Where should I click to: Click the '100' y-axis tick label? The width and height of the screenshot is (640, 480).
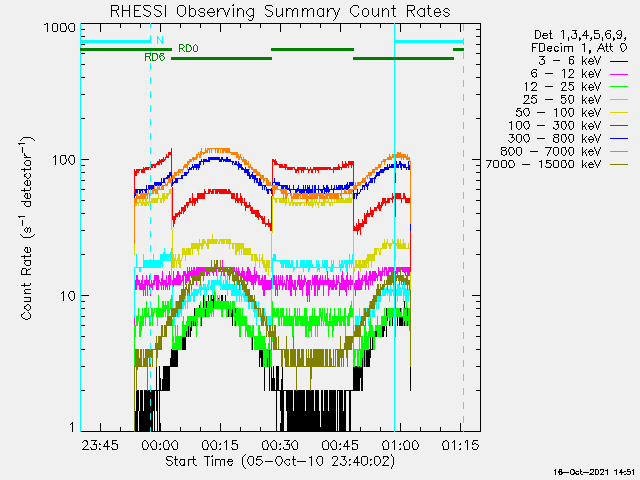[64, 160]
